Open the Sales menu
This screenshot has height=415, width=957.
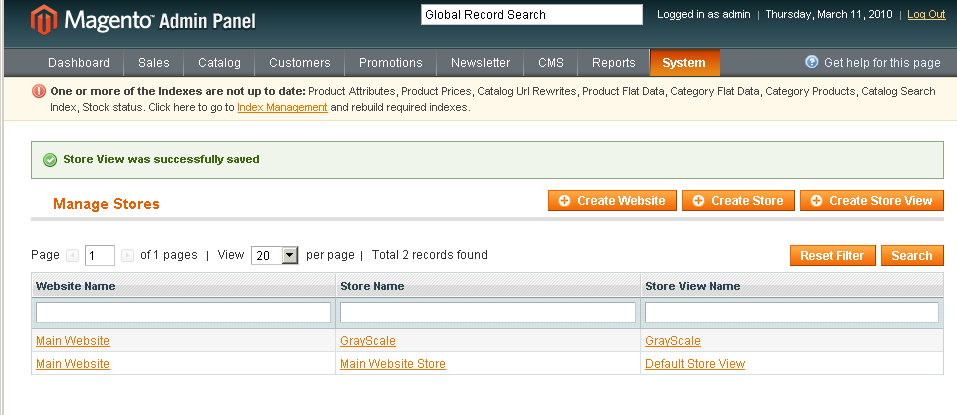pyautogui.click(x=154, y=63)
